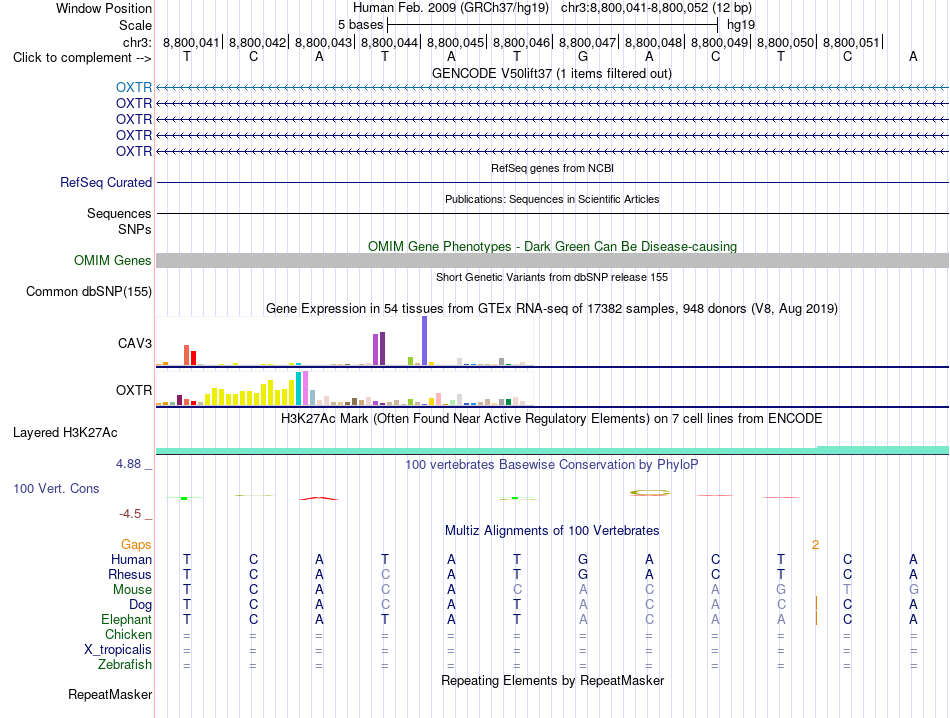The width and height of the screenshot is (950, 718).
Task: Click '100 vertebrates Basewise Conservation by PhyloP' title
Action: point(552,465)
